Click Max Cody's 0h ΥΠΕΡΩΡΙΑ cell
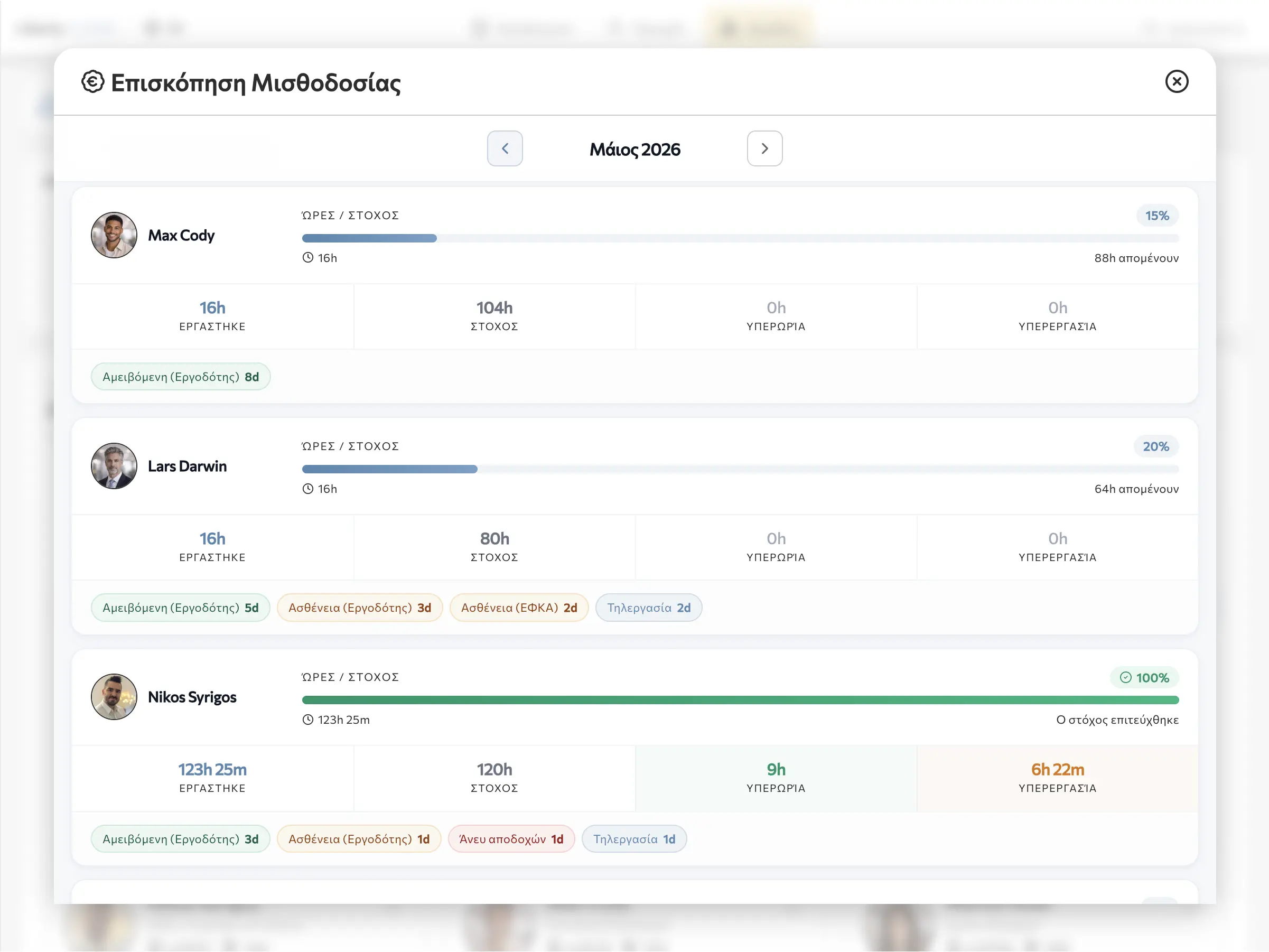1269x952 pixels. 776,316
